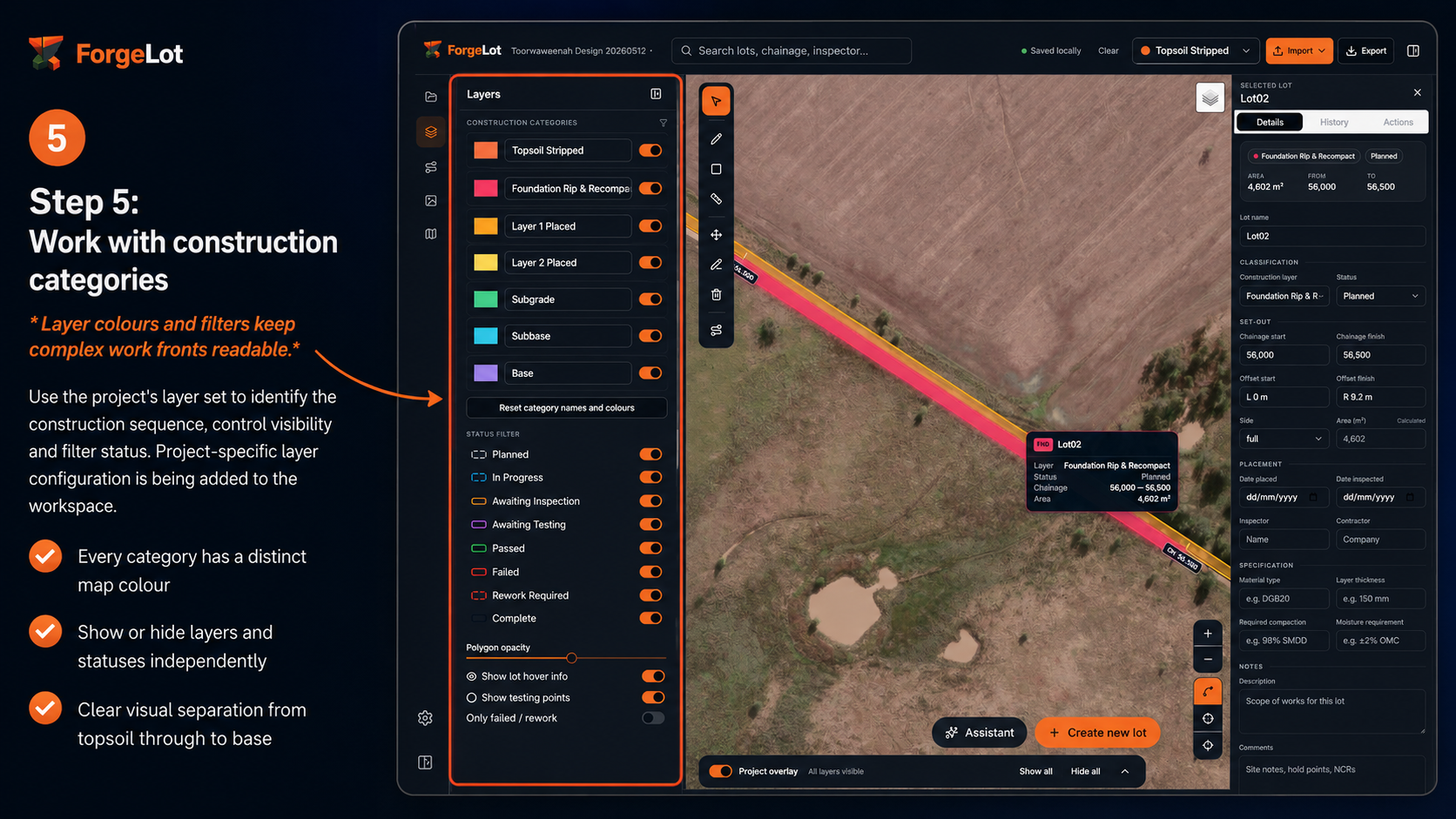Click Show all in overlay bar
The height and width of the screenshot is (819, 1456).
tap(1035, 771)
